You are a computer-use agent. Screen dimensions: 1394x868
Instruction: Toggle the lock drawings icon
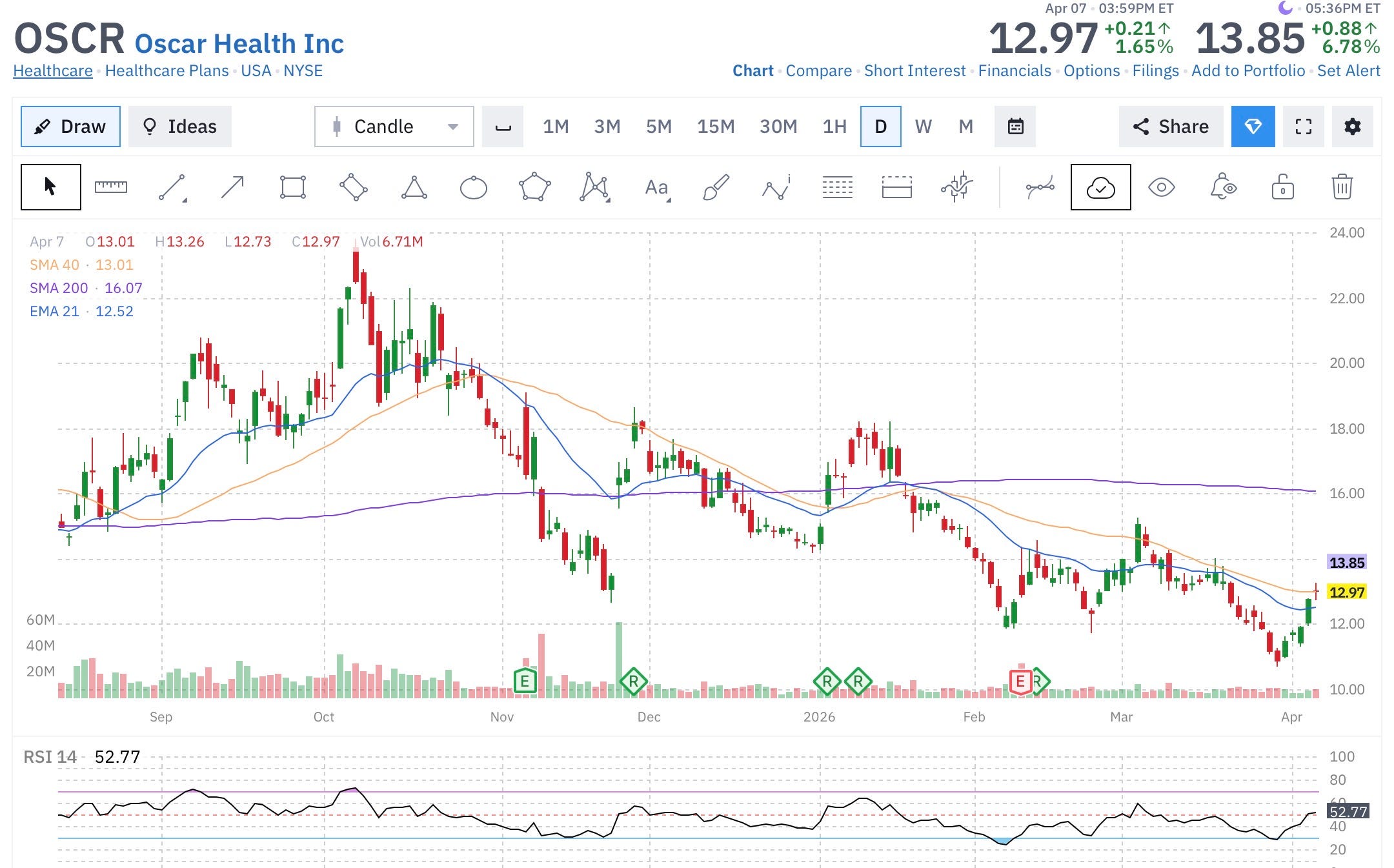pyautogui.click(x=1283, y=187)
